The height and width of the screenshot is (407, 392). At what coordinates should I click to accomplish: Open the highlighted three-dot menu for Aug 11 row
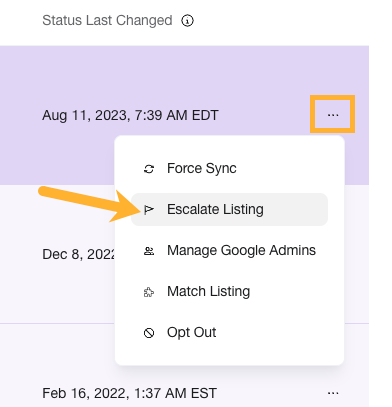point(333,115)
